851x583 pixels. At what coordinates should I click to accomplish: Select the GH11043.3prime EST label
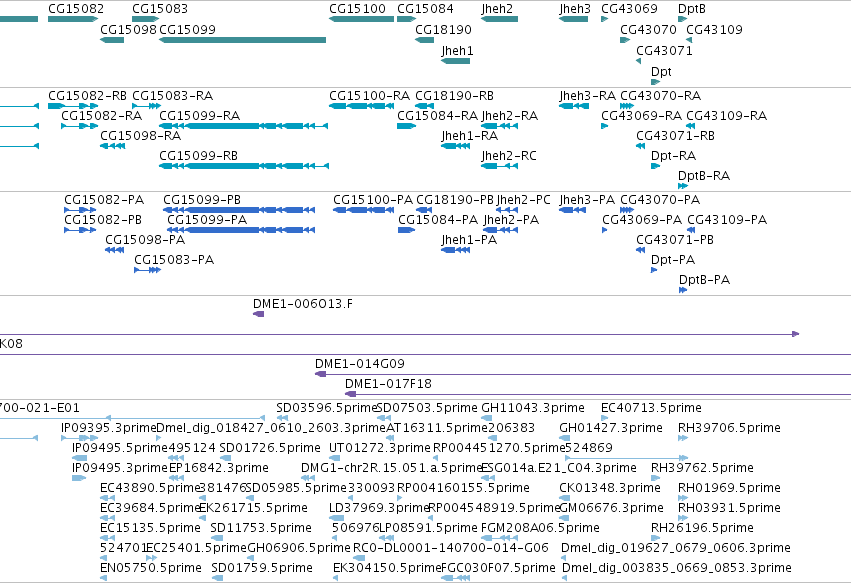coord(533,408)
